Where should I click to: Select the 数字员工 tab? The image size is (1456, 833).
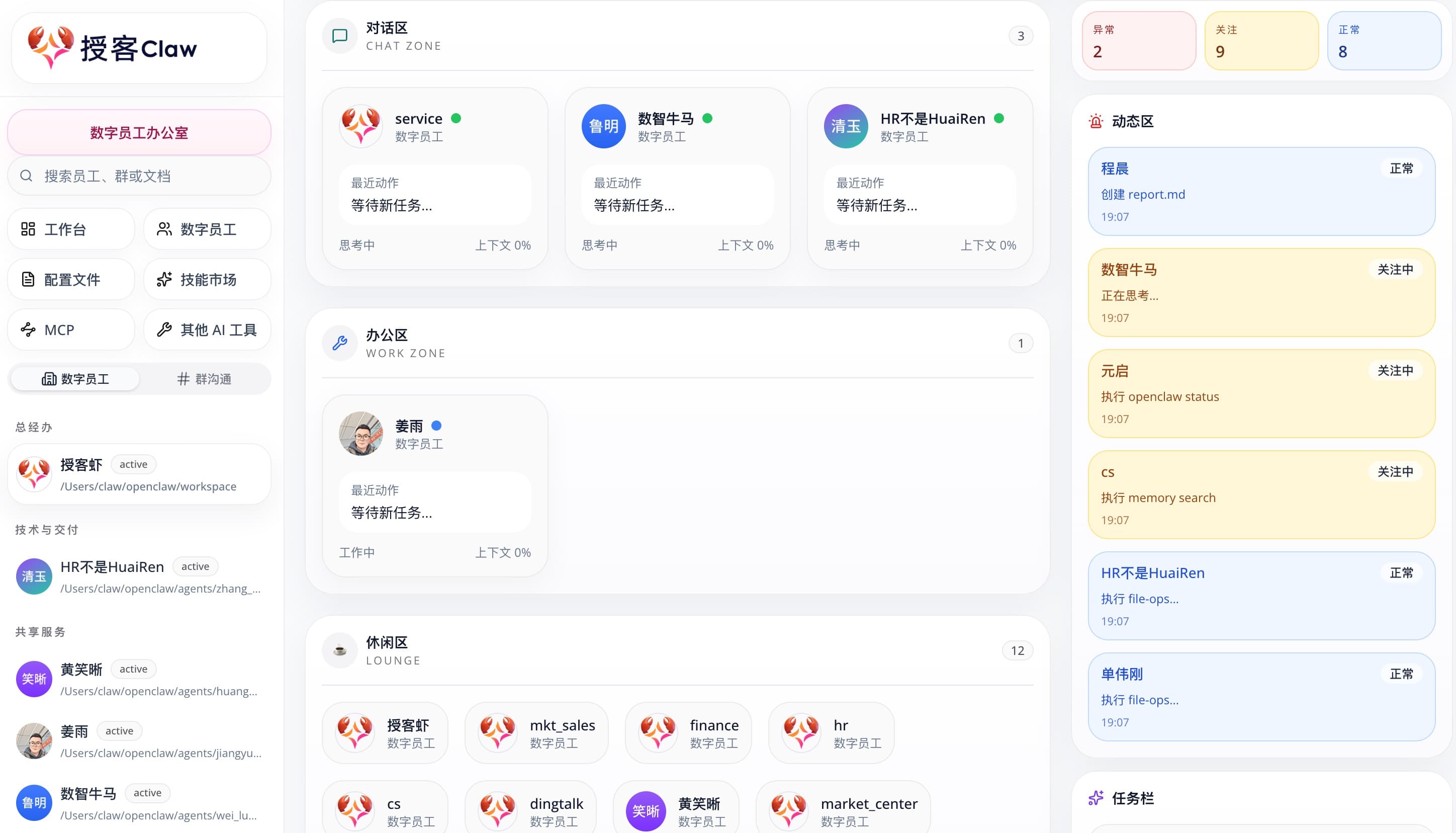click(75, 379)
